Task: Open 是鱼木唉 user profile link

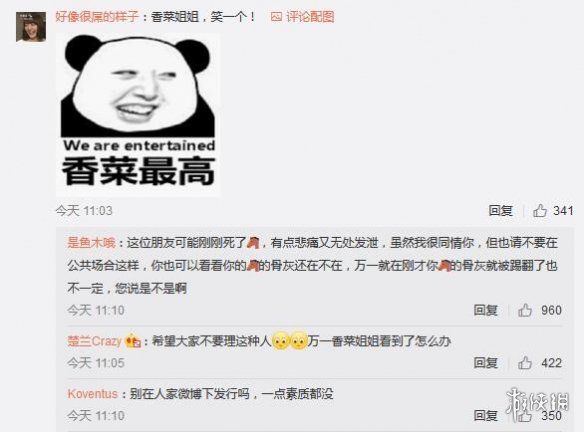Action: [91, 243]
